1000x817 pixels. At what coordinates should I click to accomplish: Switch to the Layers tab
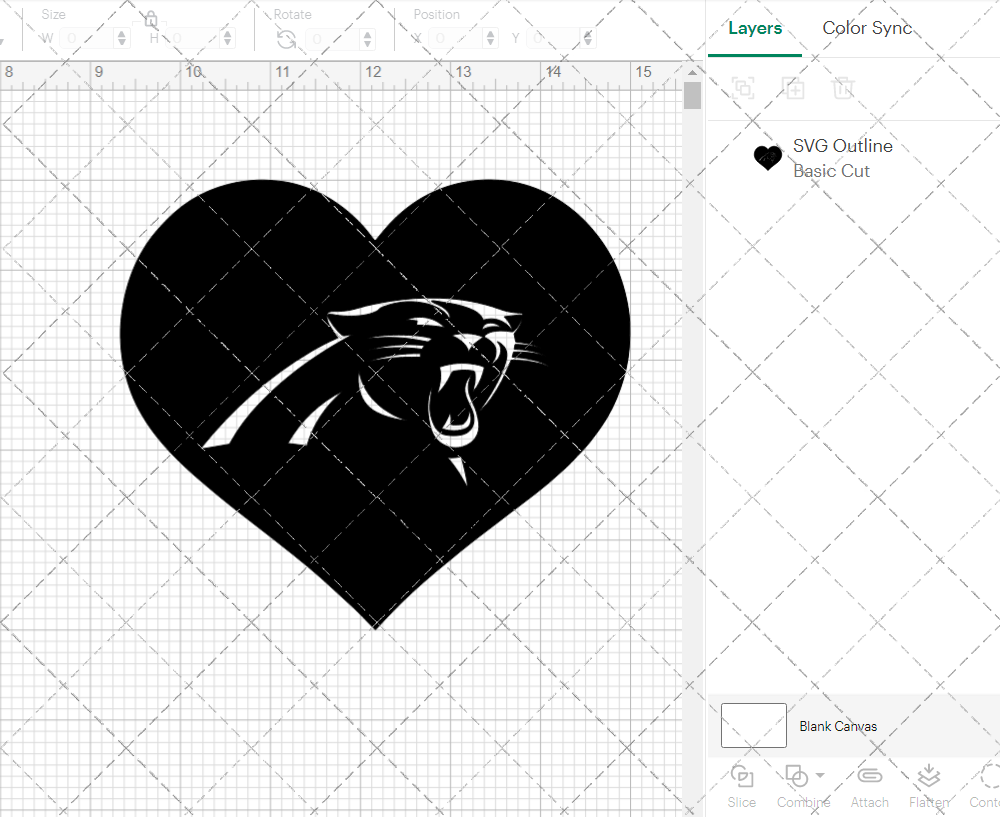coord(755,29)
